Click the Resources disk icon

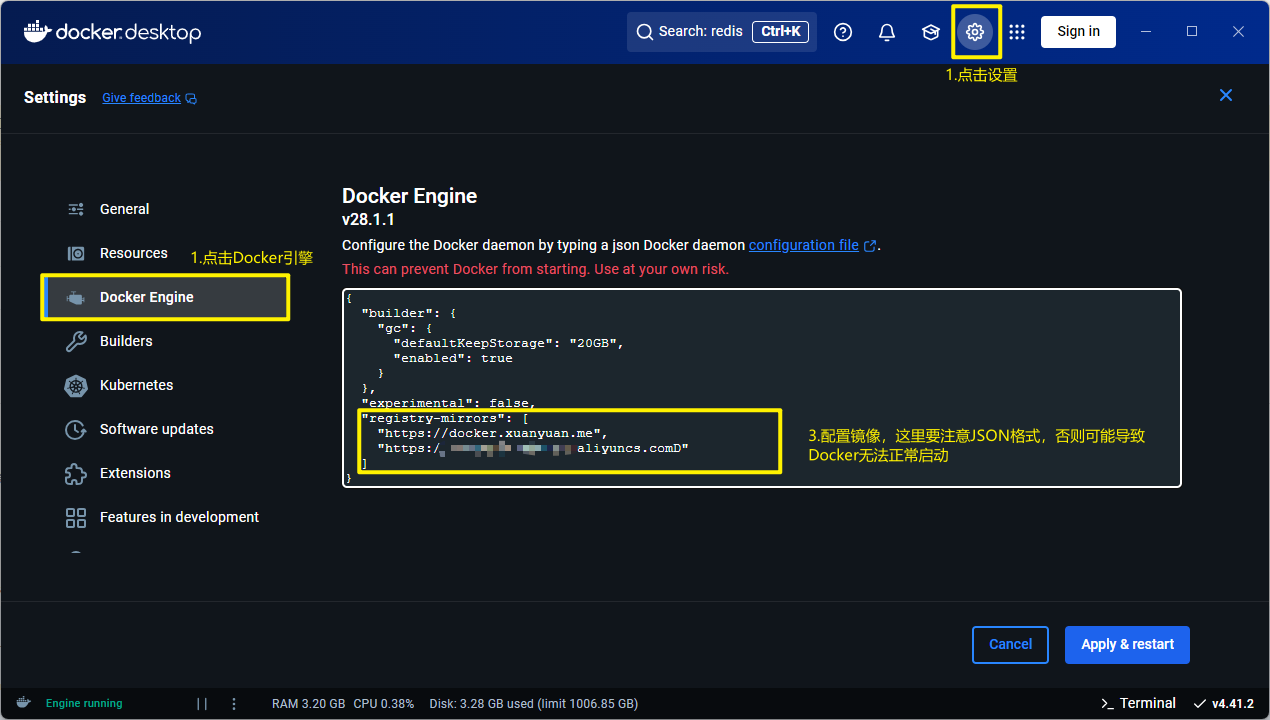(x=76, y=253)
